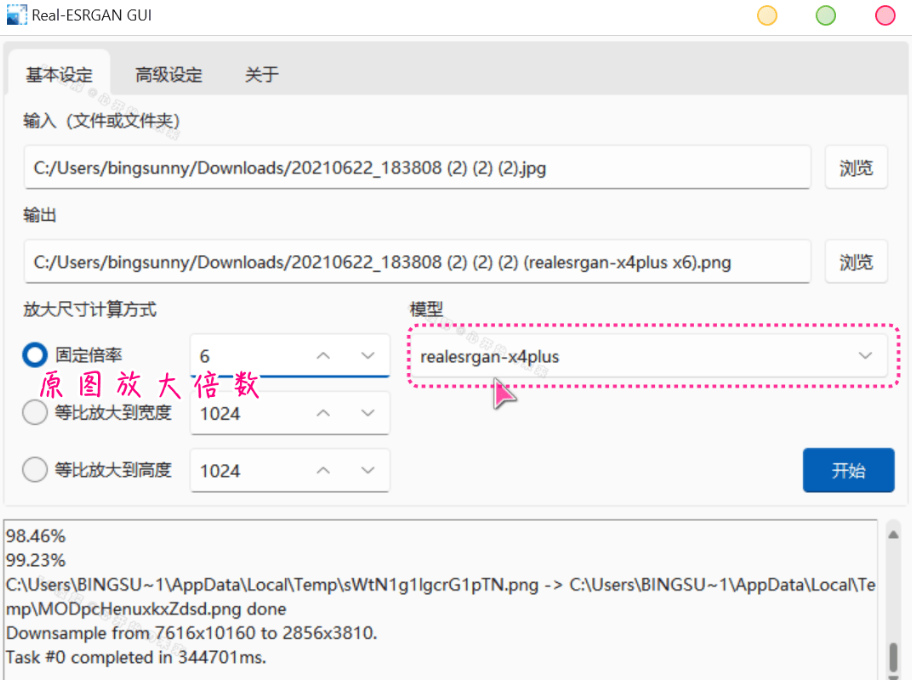Select the 固定倍率 radio button
This screenshot has height=680, width=912.
34,355
